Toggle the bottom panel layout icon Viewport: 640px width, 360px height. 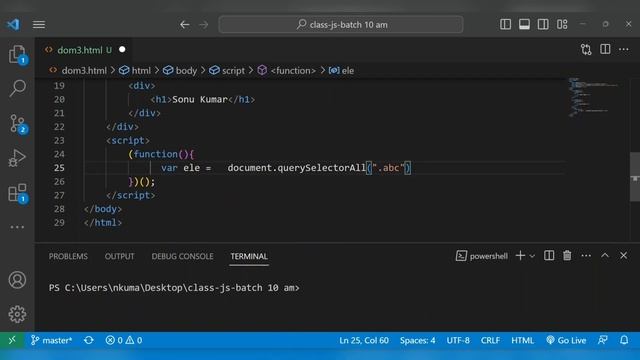coord(524,24)
